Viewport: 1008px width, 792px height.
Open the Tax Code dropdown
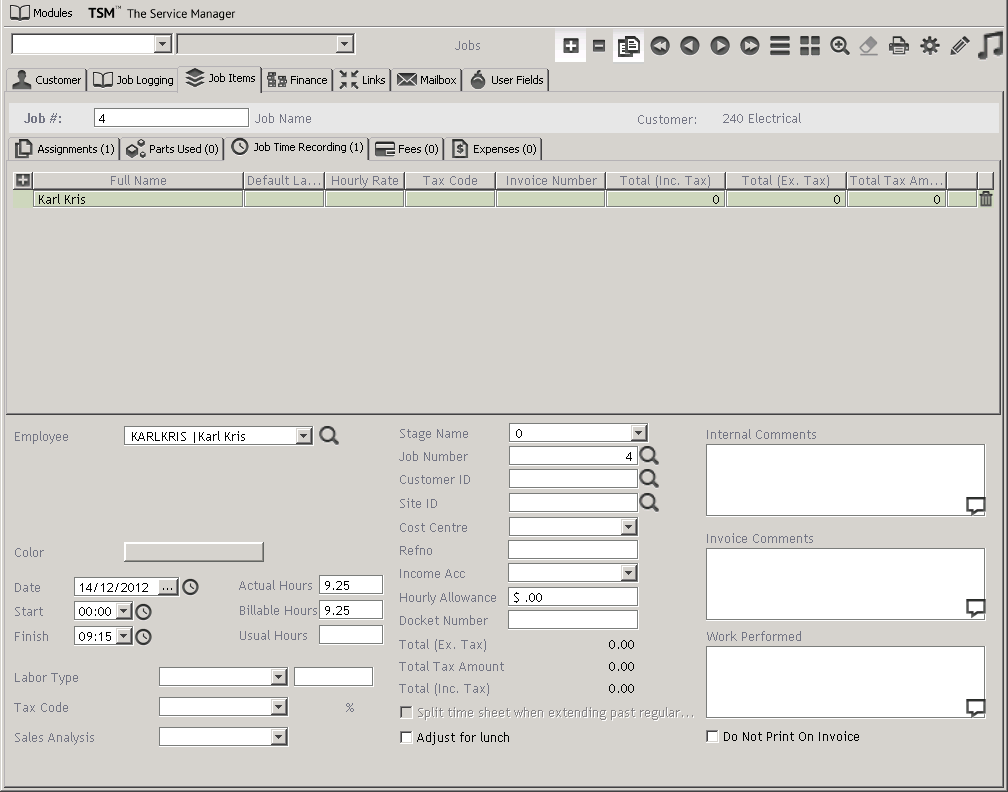click(x=279, y=708)
